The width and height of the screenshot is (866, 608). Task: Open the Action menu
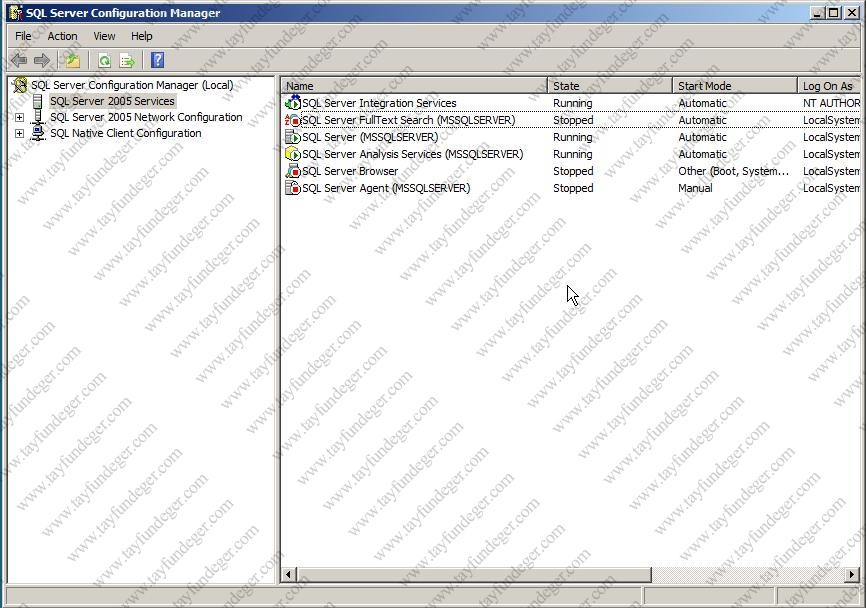(x=62, y=36)
